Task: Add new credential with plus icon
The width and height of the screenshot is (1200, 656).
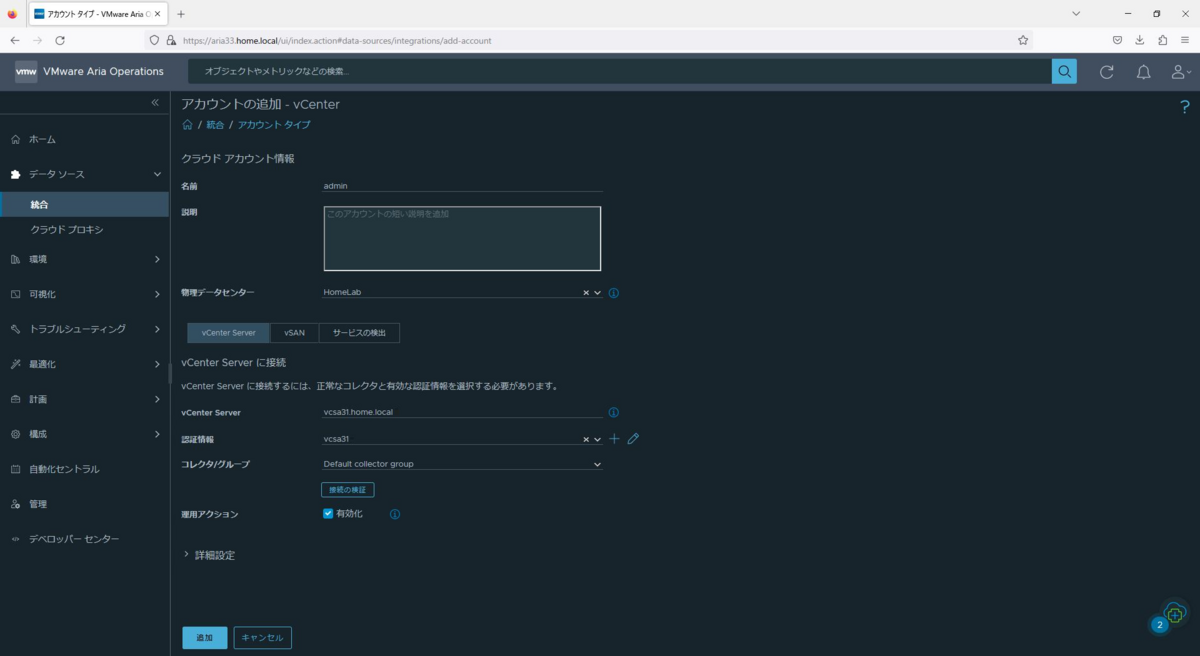Action: [x=615, y=439]
